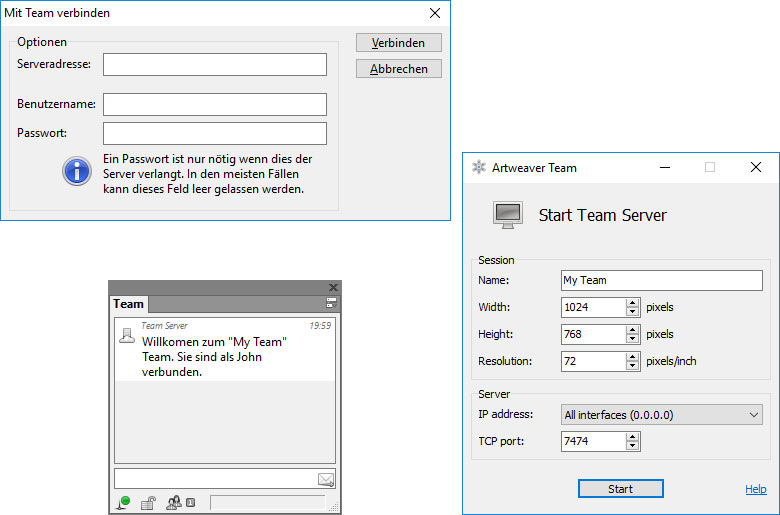Focus the Serveradresse input field

pos(215,65)
